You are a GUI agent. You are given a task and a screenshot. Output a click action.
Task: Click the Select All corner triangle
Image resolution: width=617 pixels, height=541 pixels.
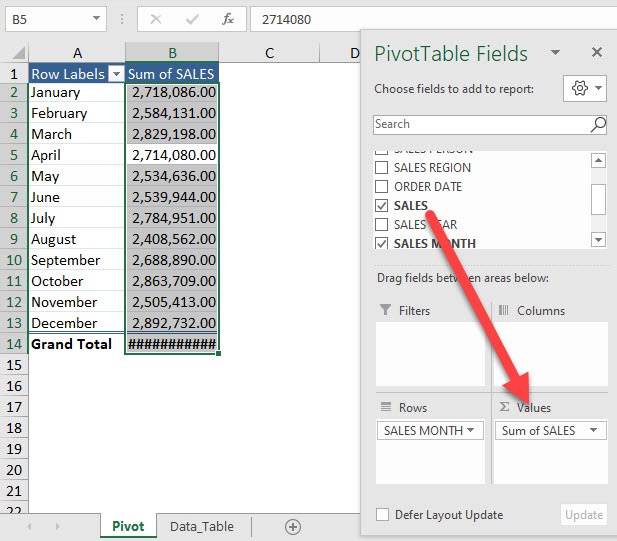click(x=18, y=52)
